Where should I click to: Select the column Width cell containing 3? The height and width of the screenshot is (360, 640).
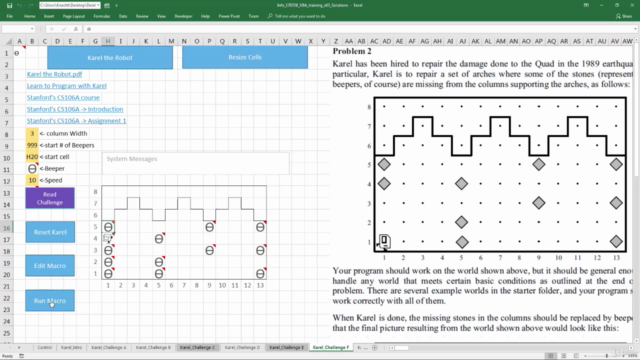(x=32, y=133)
